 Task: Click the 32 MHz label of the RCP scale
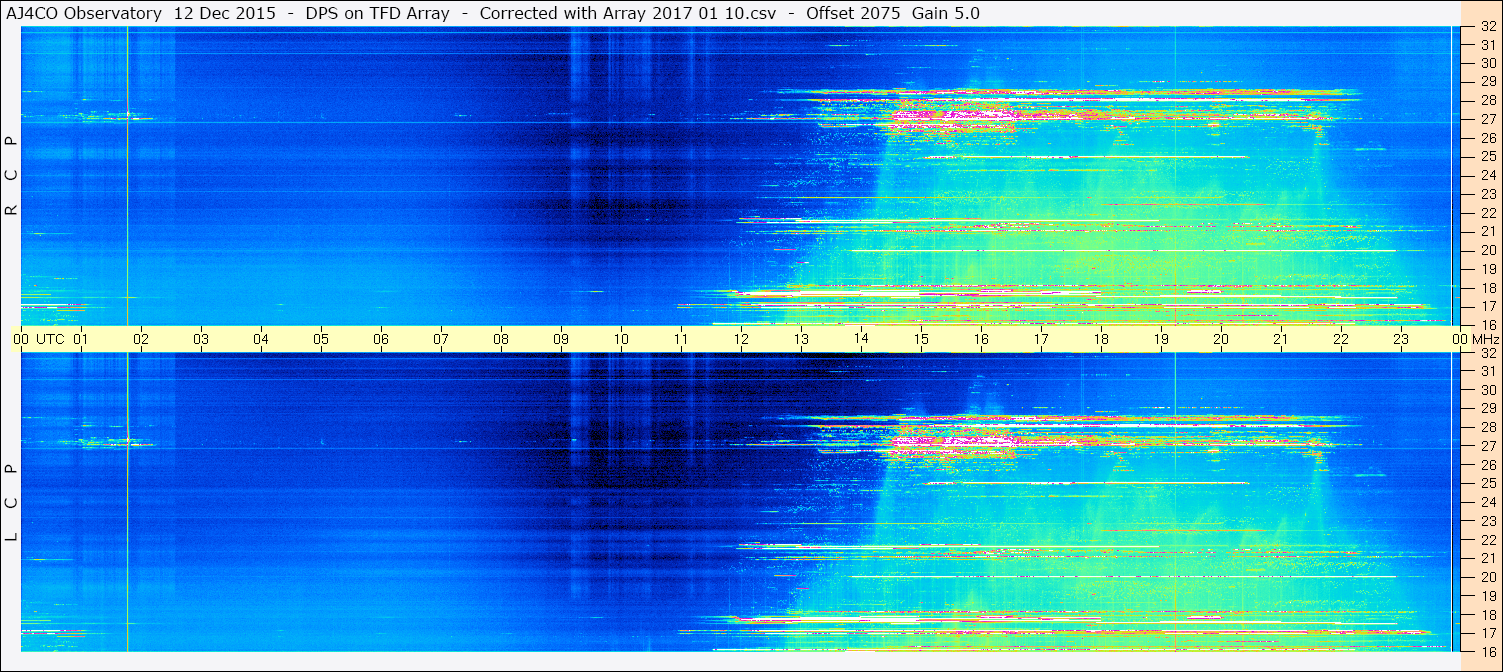1486,27
